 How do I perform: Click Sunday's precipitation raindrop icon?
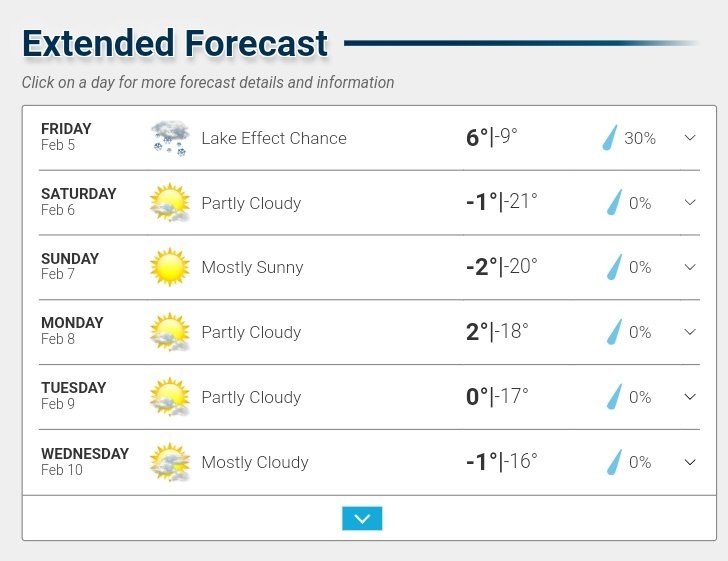click(x=614, y=267)
